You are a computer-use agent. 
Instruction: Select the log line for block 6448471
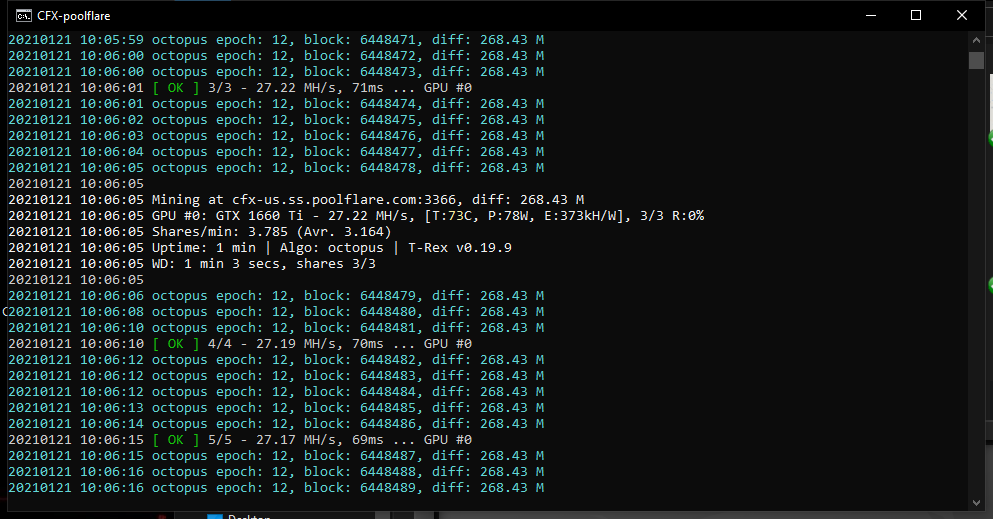tap(276, 40)
